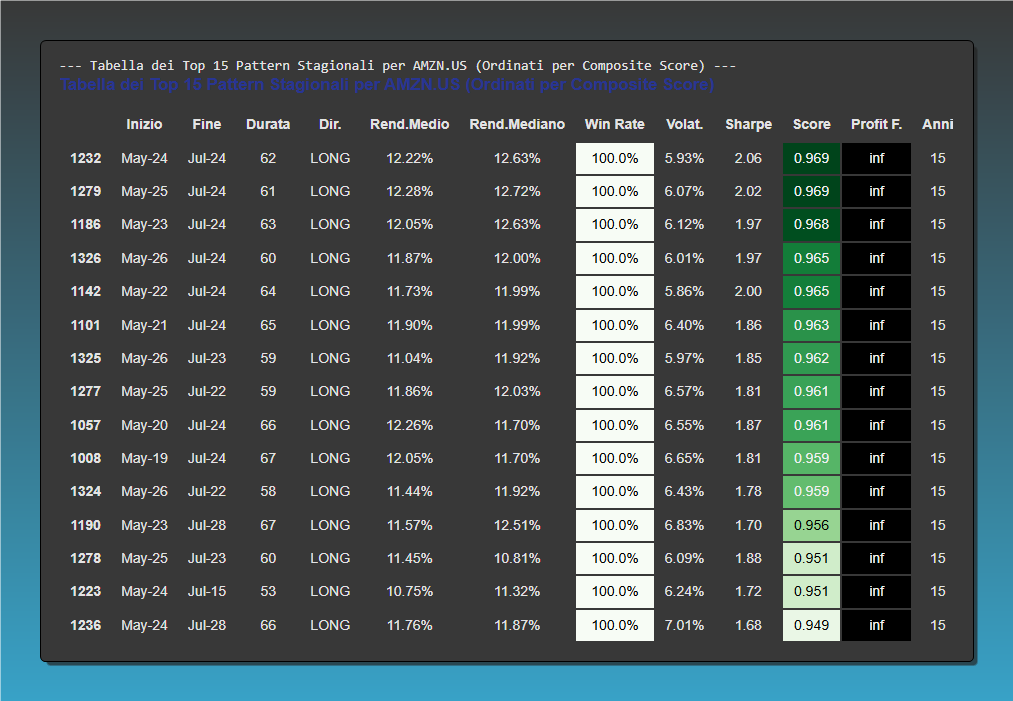Click the Win Rate box for pattern 1279

pyautogui.click(x=614, y=191)
